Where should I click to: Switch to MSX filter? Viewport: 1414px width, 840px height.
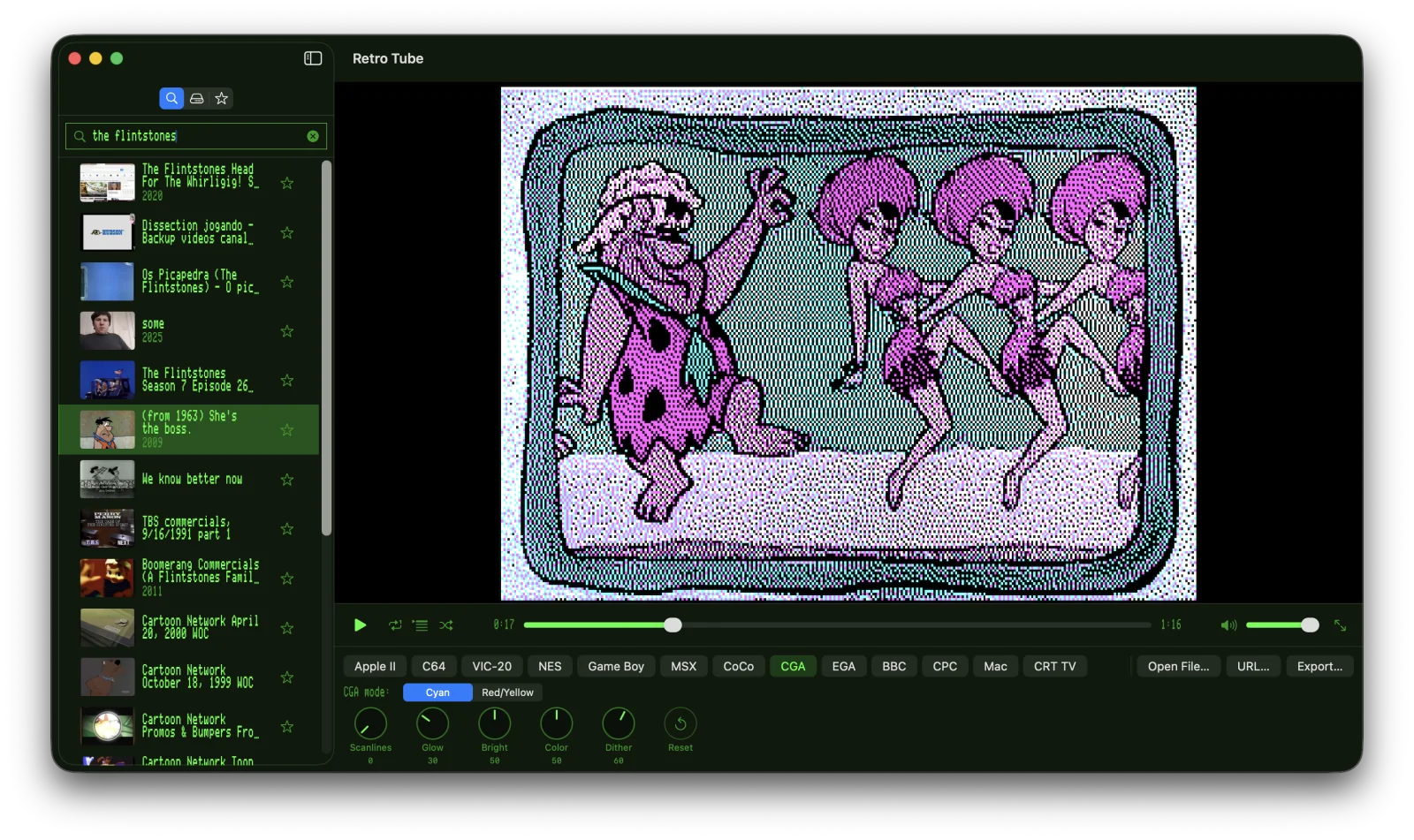point(683,666)
